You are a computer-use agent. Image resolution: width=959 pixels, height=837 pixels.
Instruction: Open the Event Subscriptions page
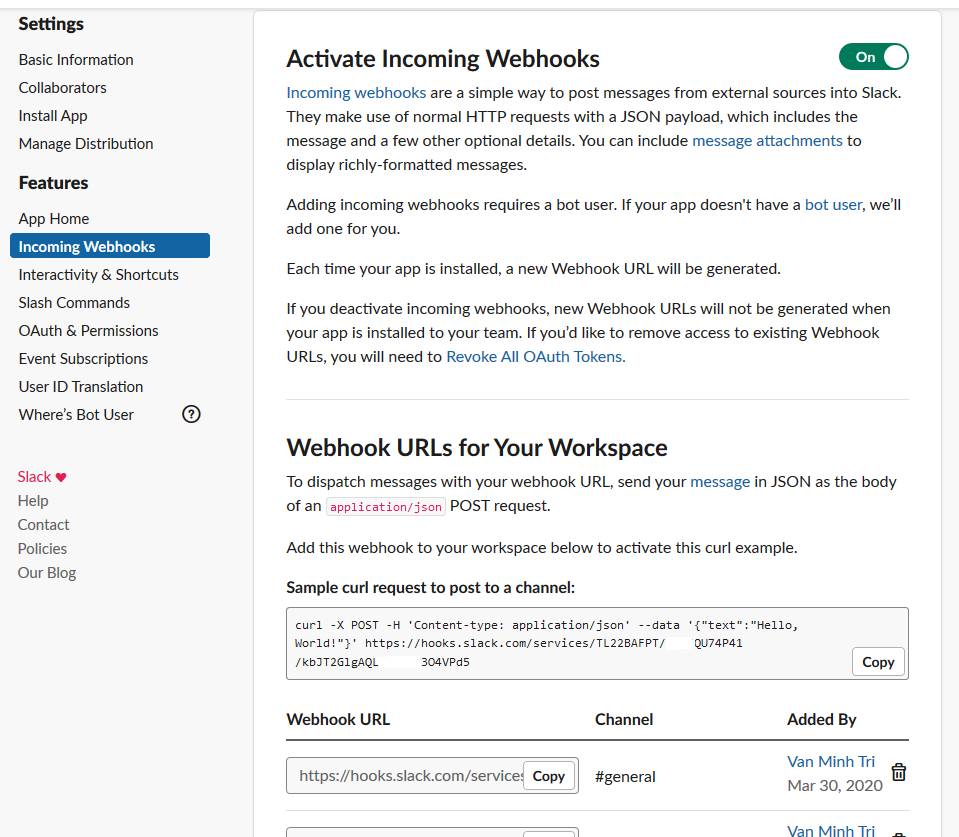83,358
